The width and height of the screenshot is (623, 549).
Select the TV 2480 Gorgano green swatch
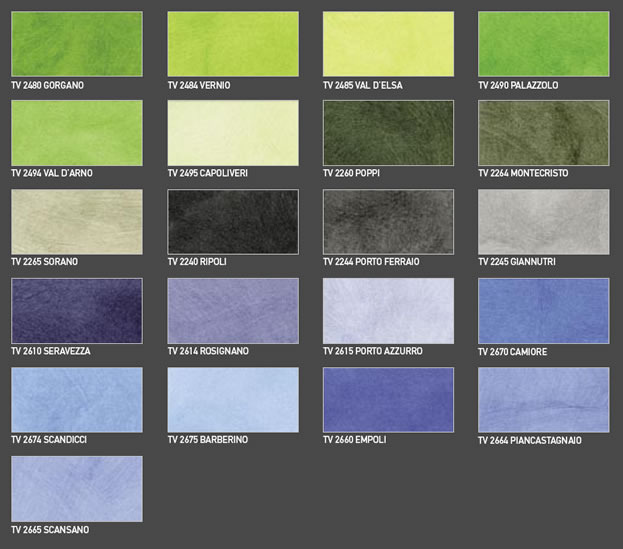77,44
